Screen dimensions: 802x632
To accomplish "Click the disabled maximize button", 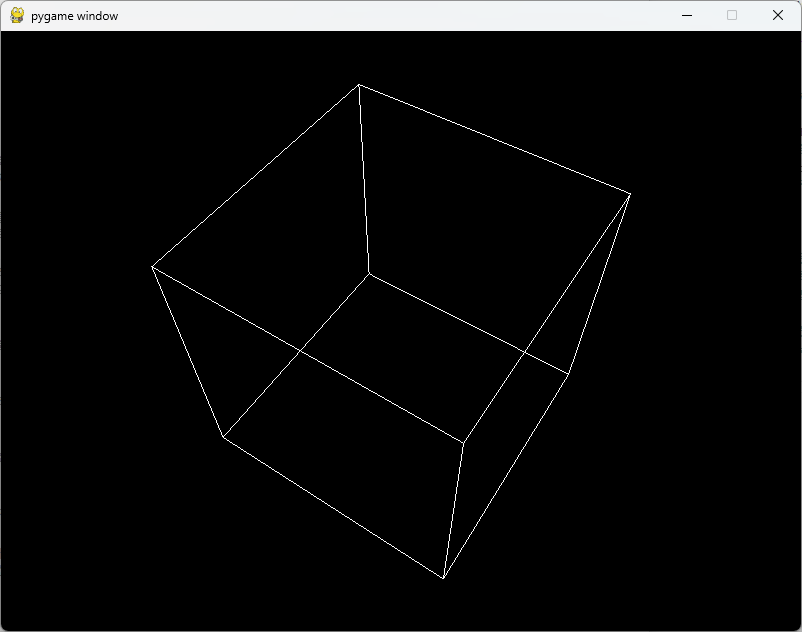I will tap(732, 15).
